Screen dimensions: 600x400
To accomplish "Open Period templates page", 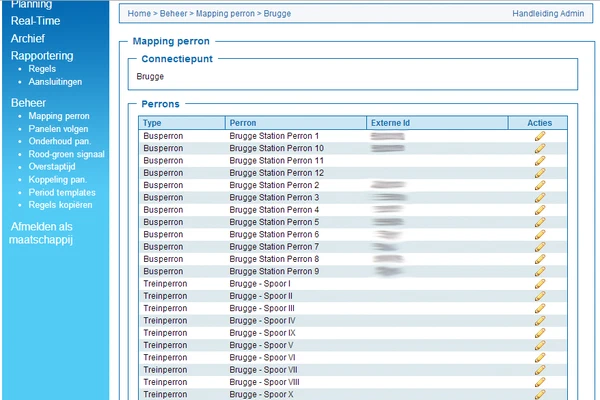I will [62, 193].
